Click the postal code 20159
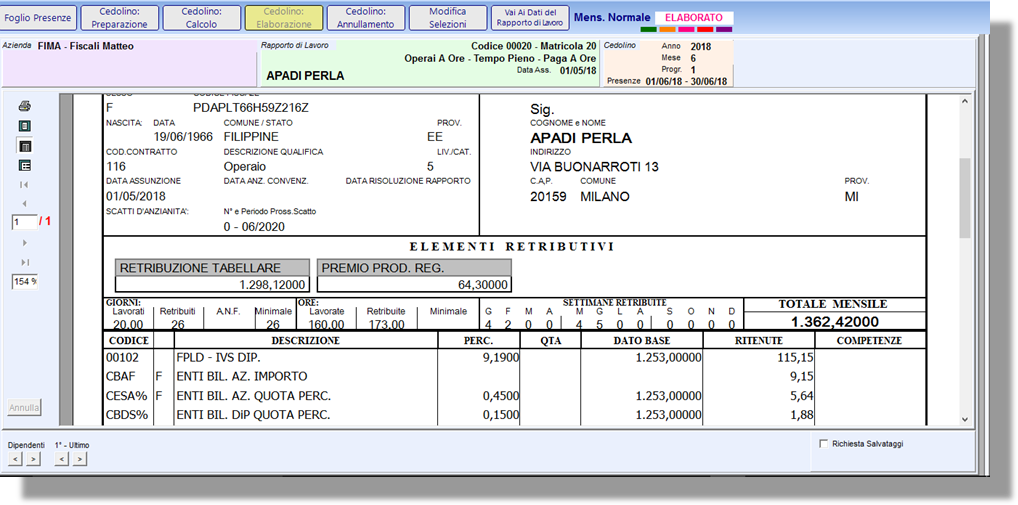 548,196
